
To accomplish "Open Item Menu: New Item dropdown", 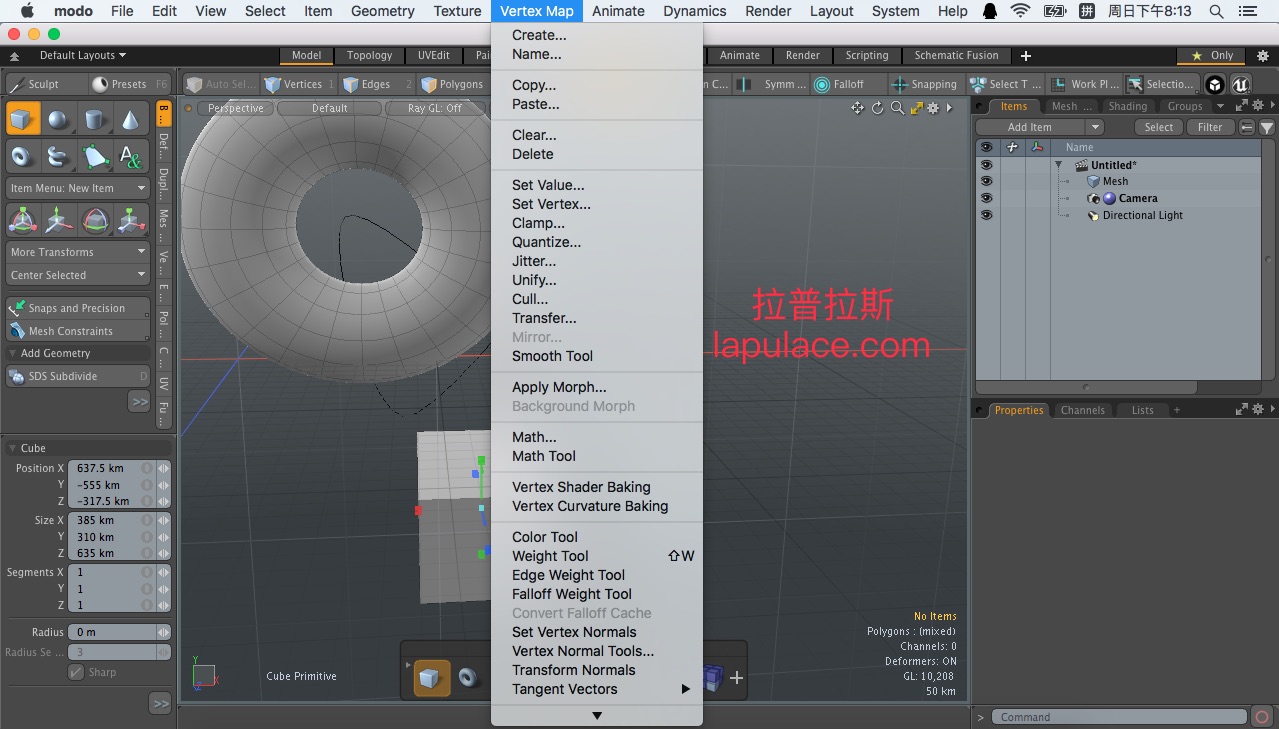I will 78,188.
